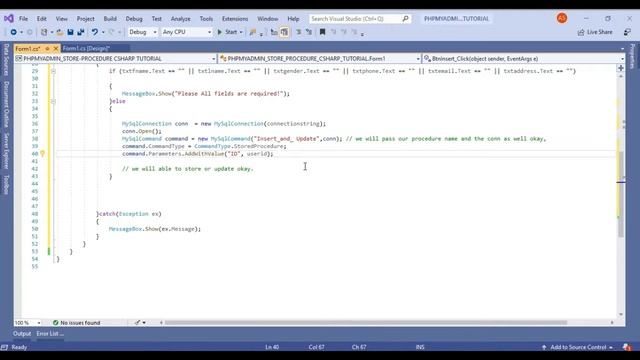
Task: Open the Extensions menu
Action: [235, 19]
